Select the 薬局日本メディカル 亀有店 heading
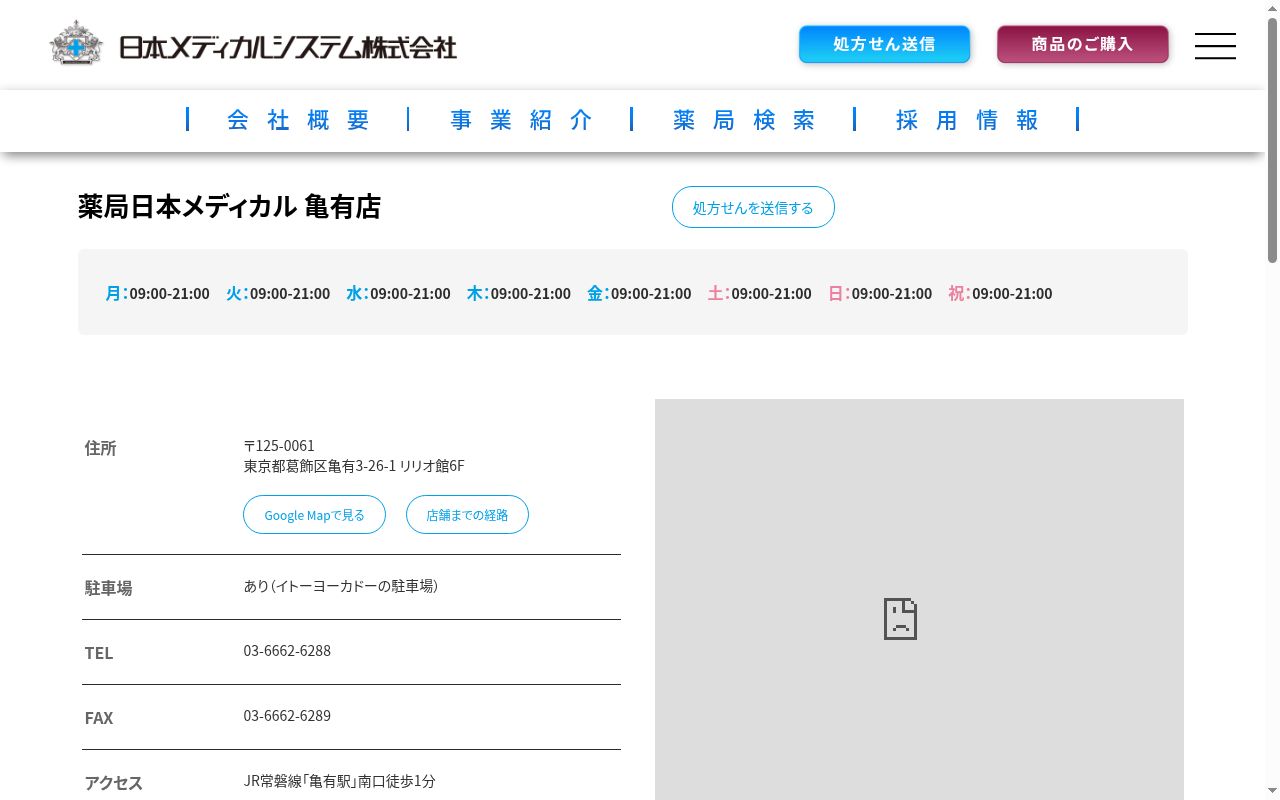 coord(230,207)
